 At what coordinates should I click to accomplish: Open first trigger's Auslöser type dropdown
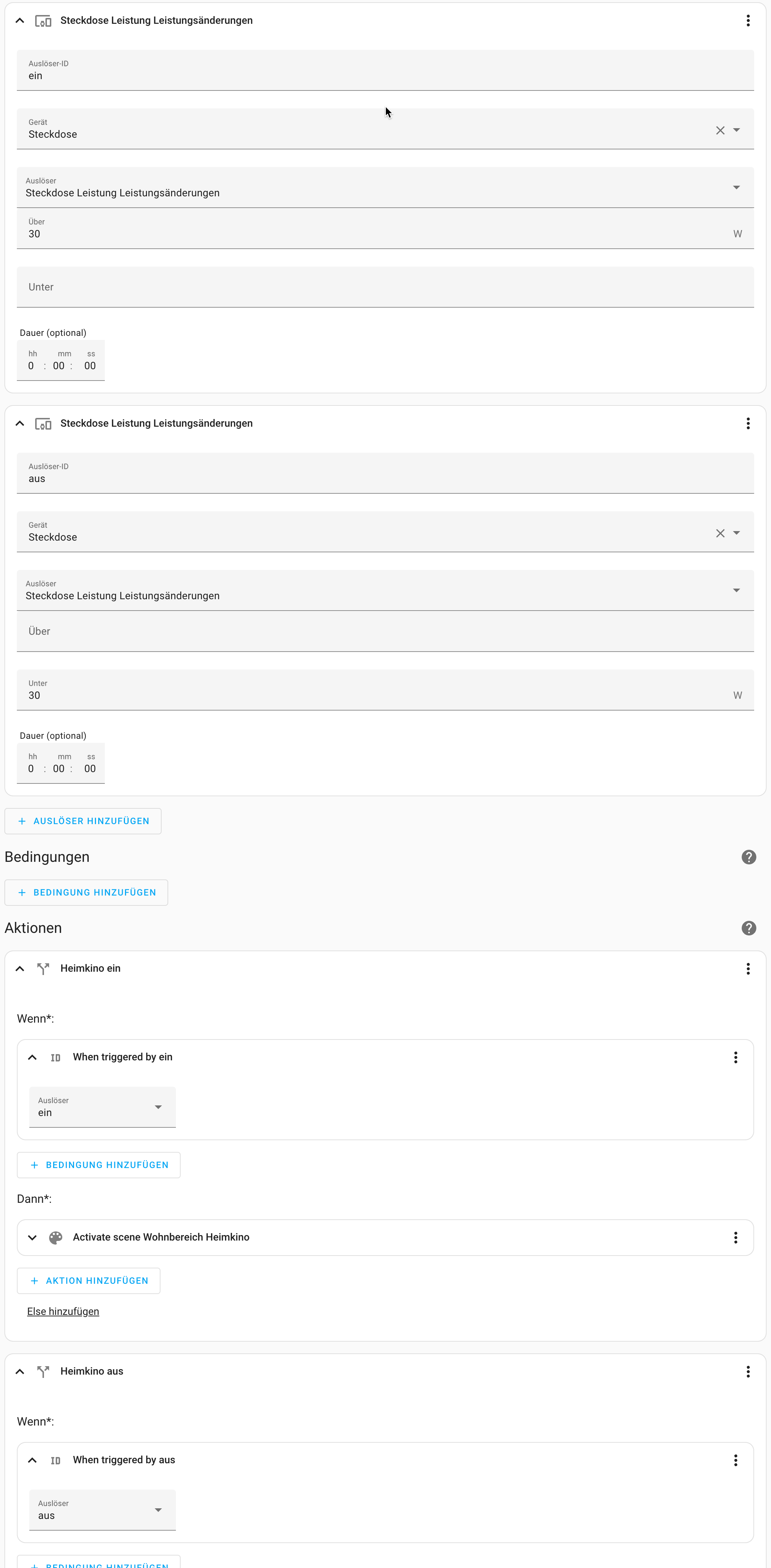[x=385, y=188]
